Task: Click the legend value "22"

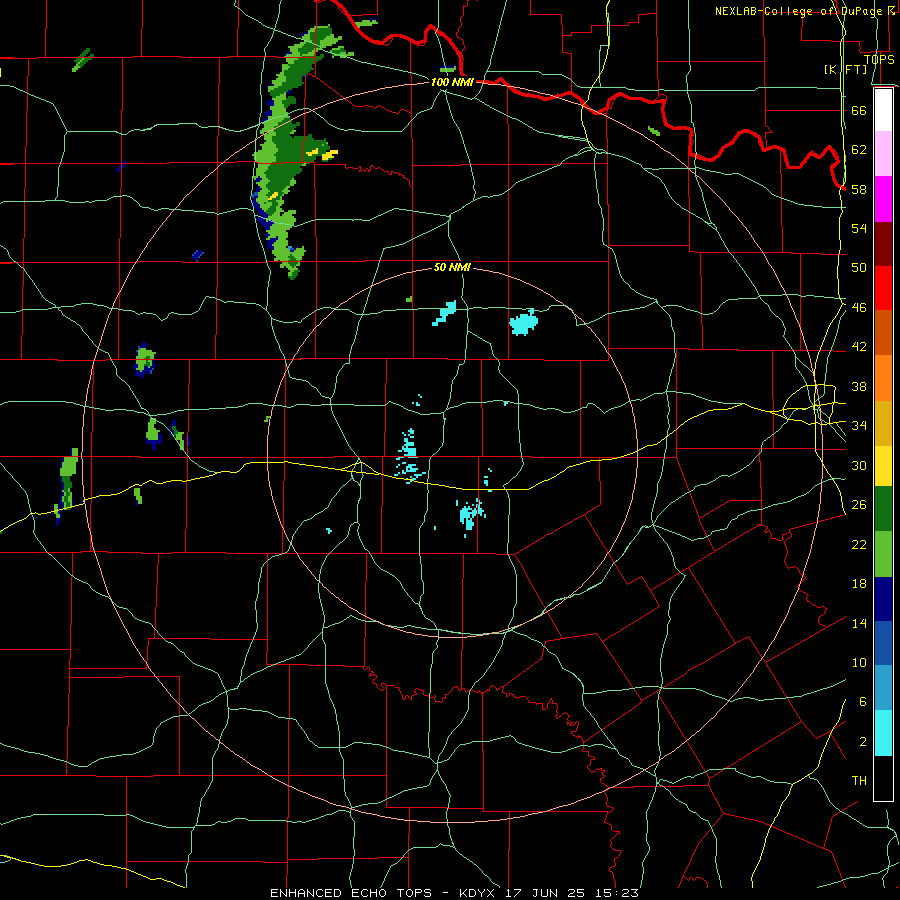Action: pos(859,544)
